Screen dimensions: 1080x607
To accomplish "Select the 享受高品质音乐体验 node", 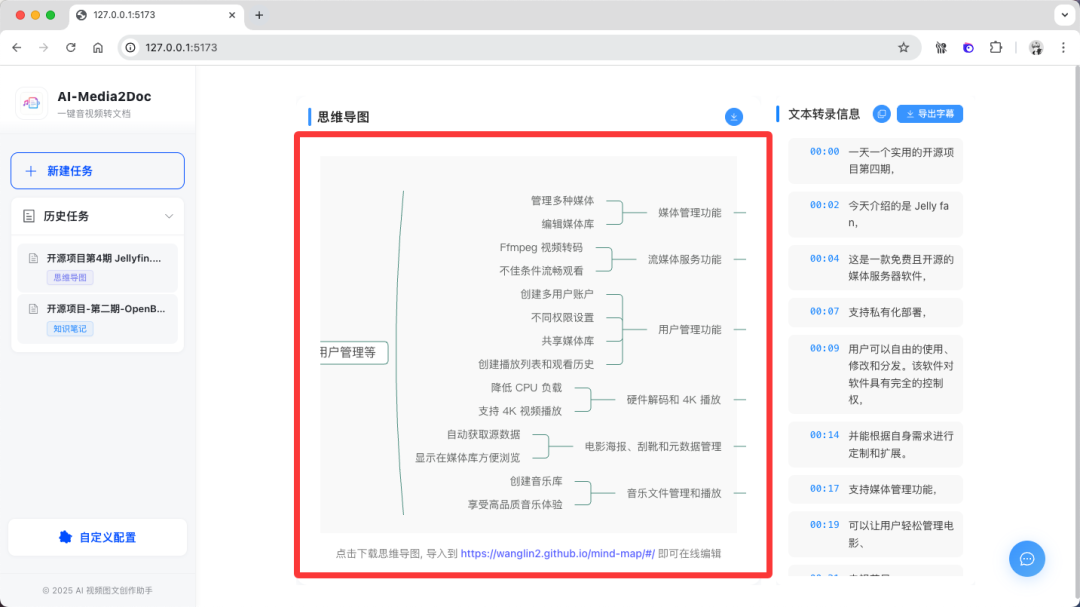I will pyautogui.click(x=515, y=505).
